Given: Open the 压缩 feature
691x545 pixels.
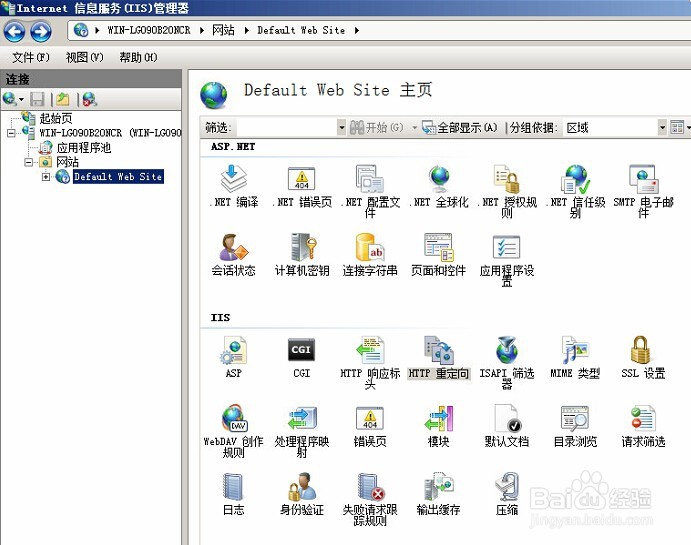Looking at the screenshot, I should click(x=507, y=494).
